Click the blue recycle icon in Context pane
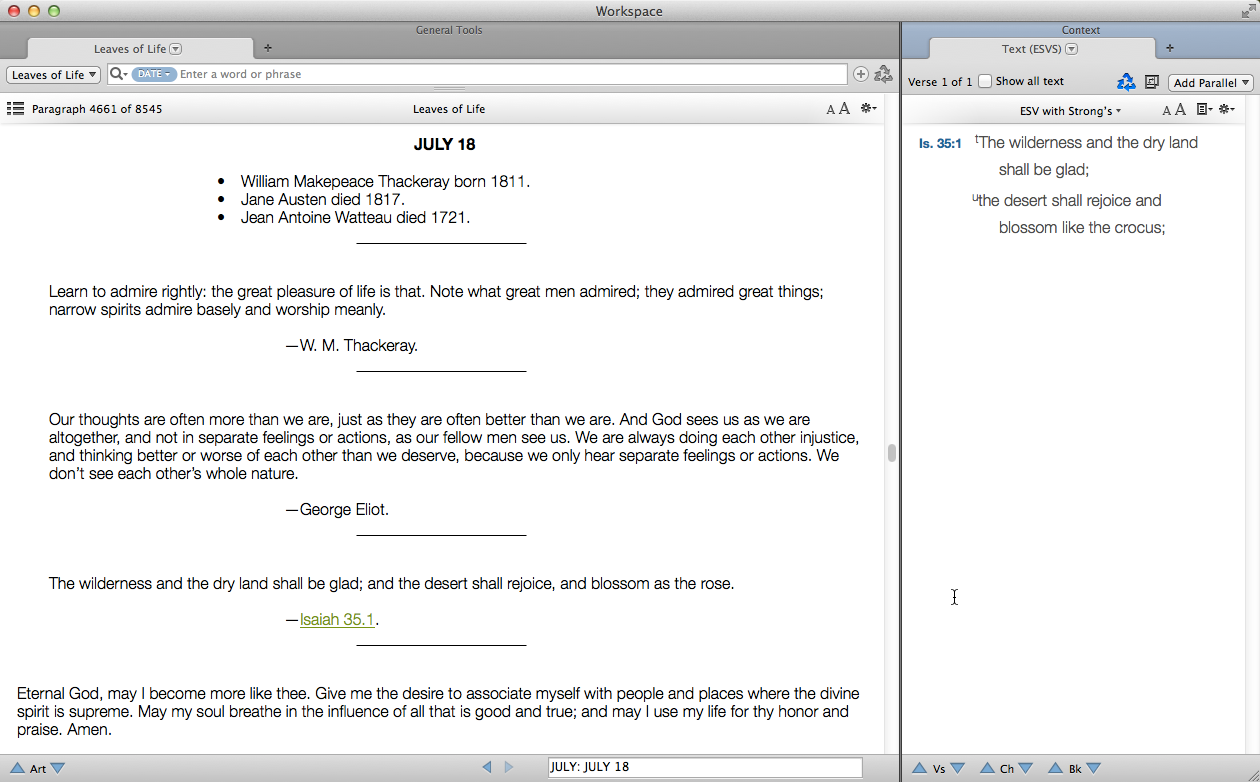The height and width of the screenshot is (782, 1260). [x=1126, y=82]
